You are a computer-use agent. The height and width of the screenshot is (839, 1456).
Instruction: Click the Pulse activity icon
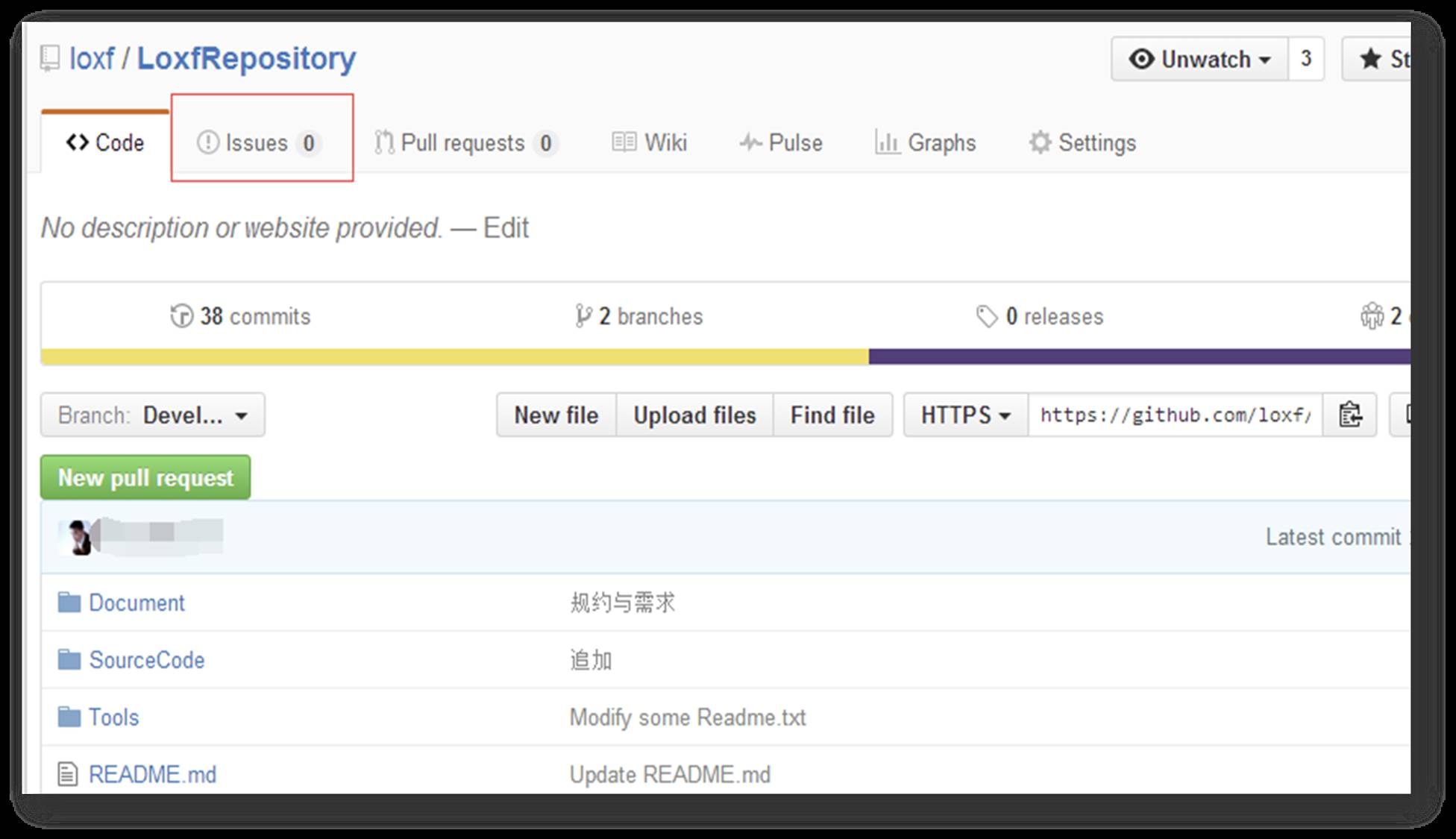point(750,142)
